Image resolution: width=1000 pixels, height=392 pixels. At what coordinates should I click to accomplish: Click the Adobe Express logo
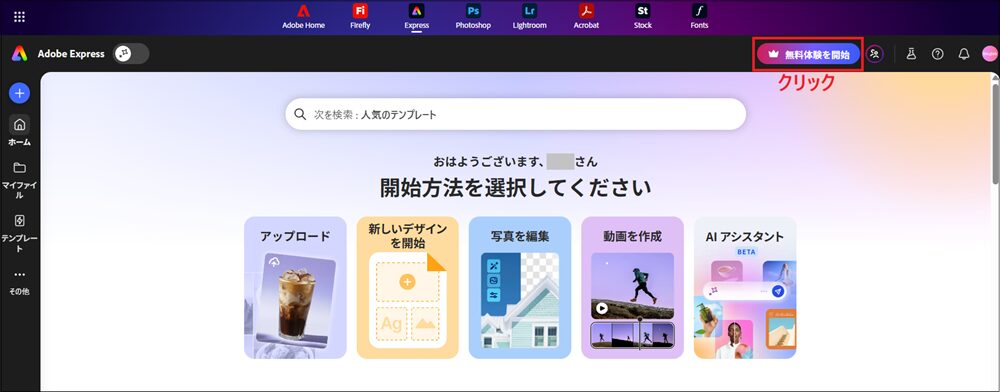pos(19,54)
